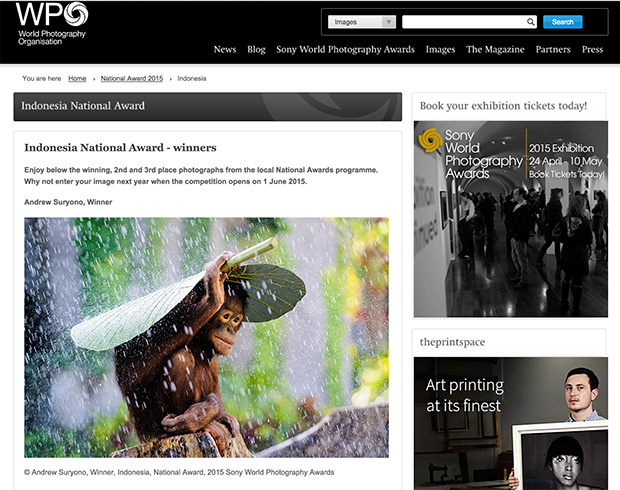Click the 'You are here' breadcrumb label
The width and height of the screenshot is (620, 490).
(x=42, y=78)
